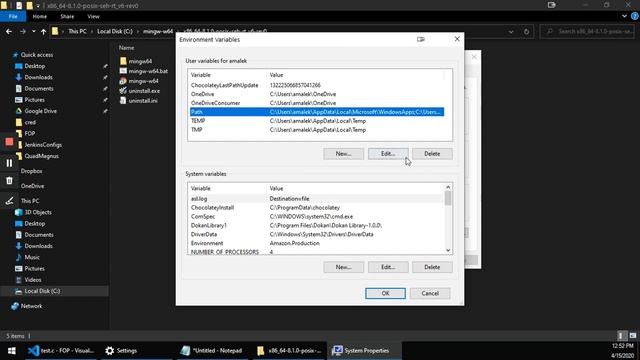Image resolution: width=640 pixels, height=360 pixels.
Task: Go up one folder level
Action: [x=43, y=31]
